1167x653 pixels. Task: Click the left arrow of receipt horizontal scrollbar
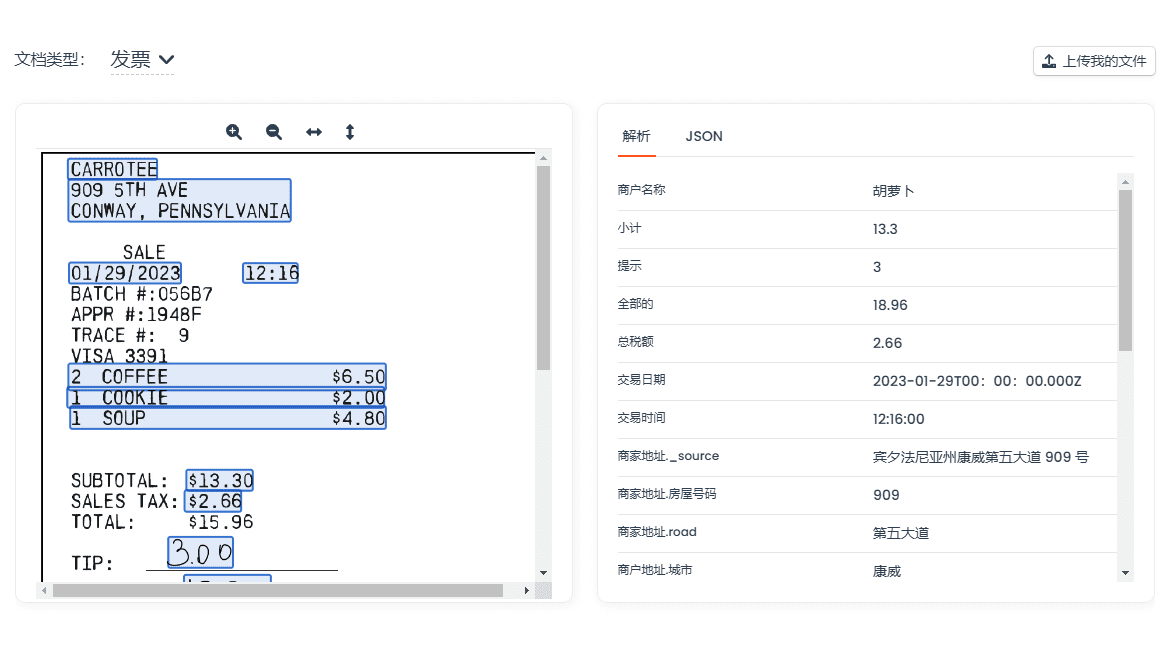(x=44, y=590)
